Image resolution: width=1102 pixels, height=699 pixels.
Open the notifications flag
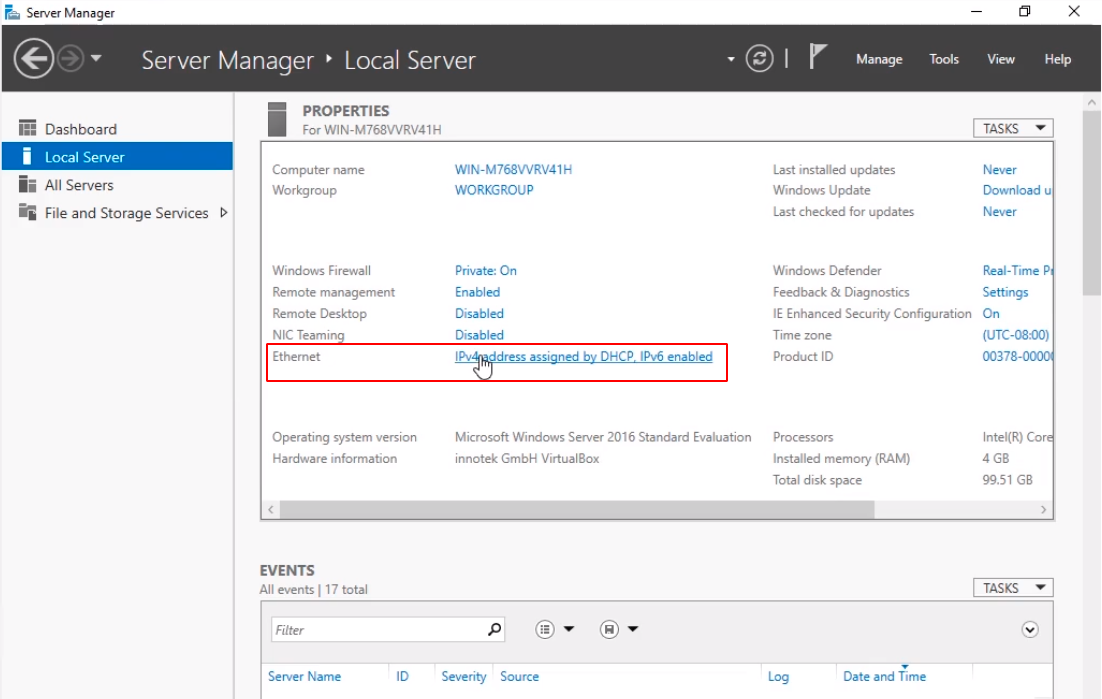[817, 57]
